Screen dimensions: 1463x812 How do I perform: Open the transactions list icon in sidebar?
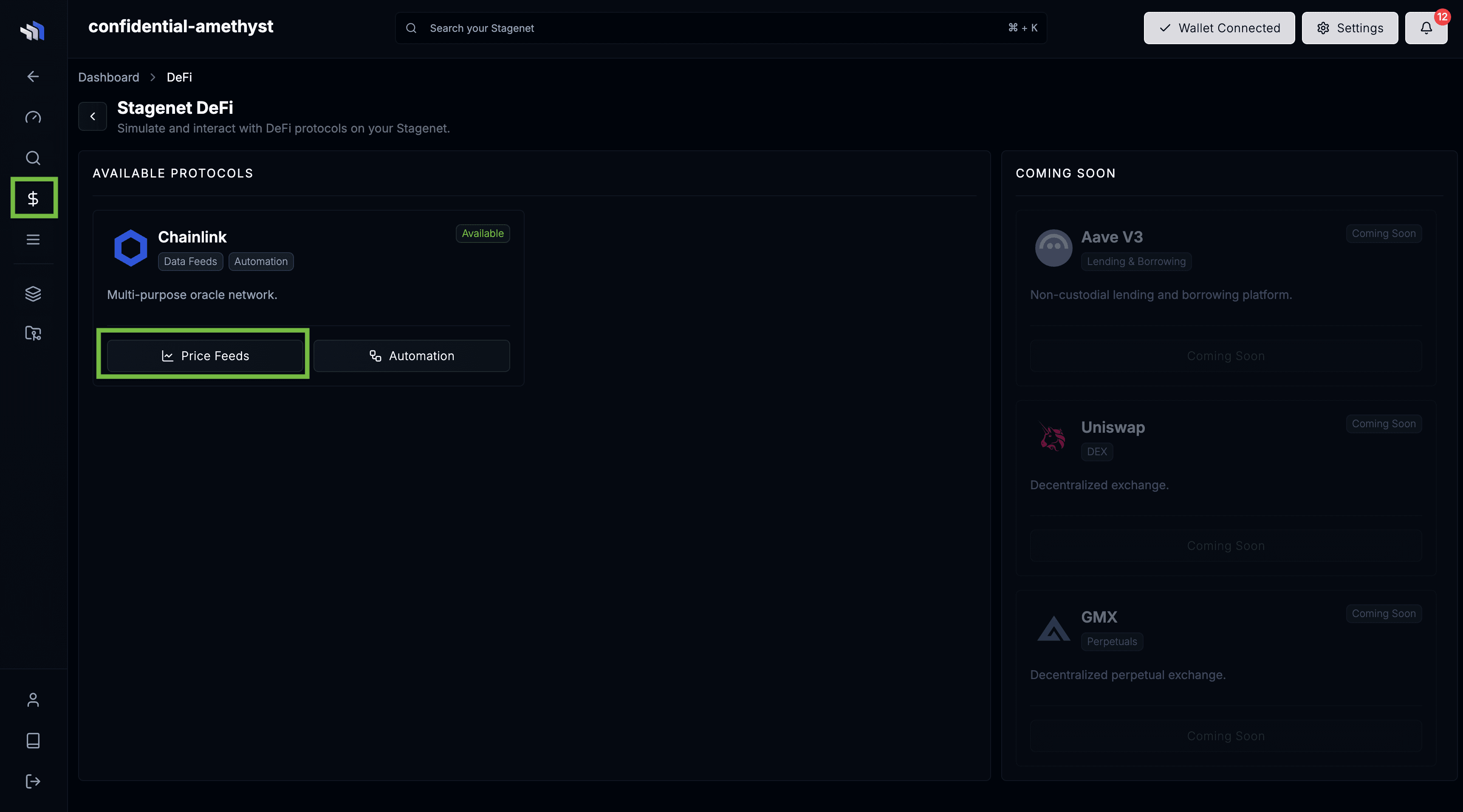coord(32,239)
